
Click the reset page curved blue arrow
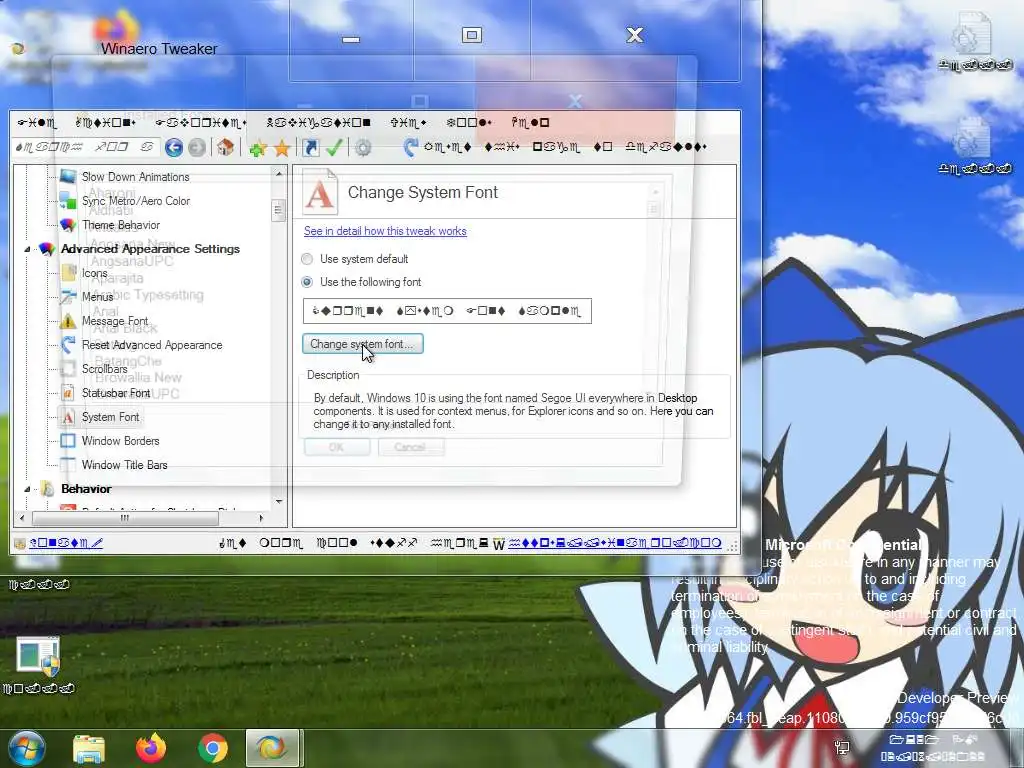(410, 148)
